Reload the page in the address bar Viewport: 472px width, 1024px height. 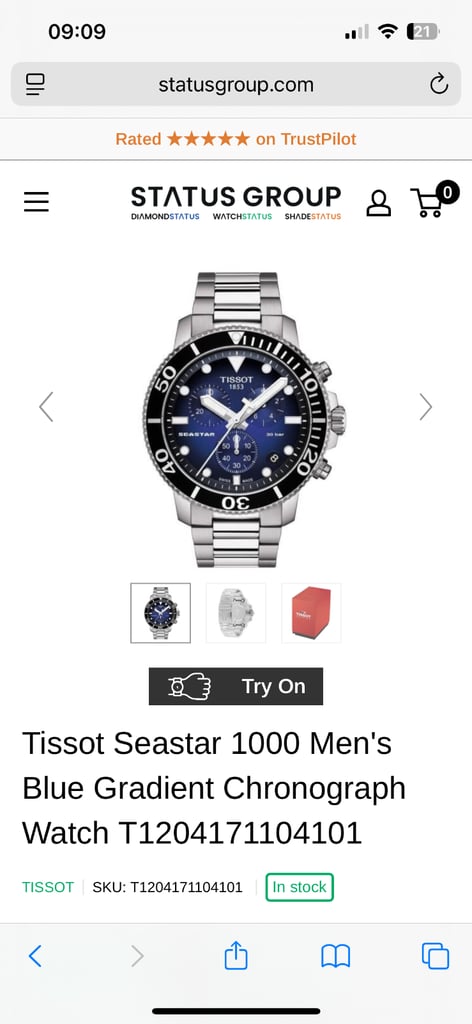point(439,84)
